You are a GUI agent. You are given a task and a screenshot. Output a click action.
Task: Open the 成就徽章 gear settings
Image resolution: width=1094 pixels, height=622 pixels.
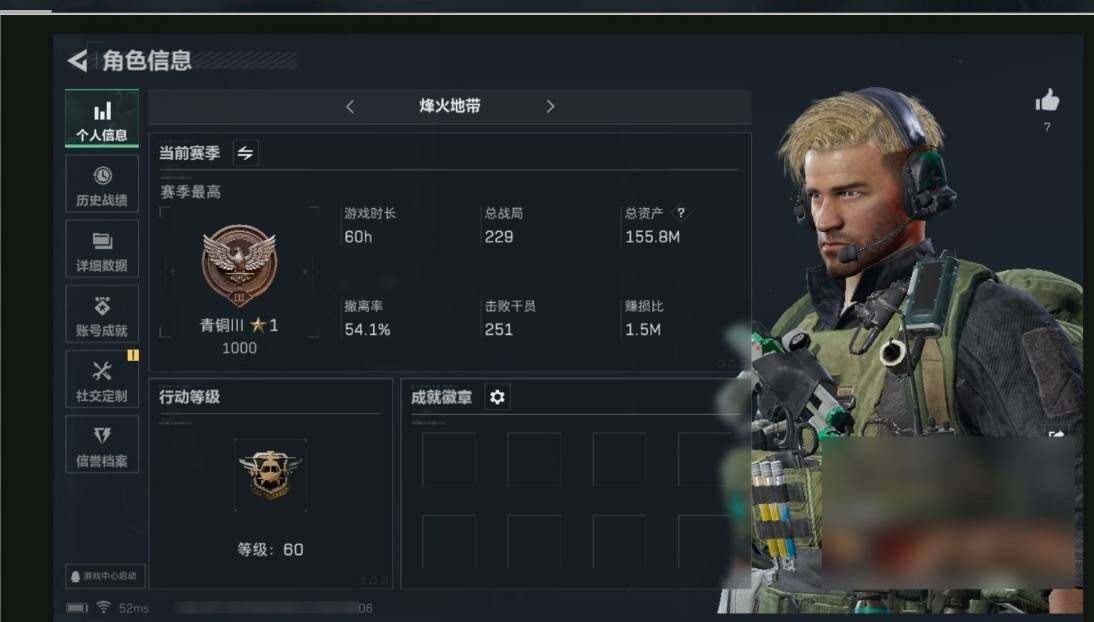pos(497,397)
